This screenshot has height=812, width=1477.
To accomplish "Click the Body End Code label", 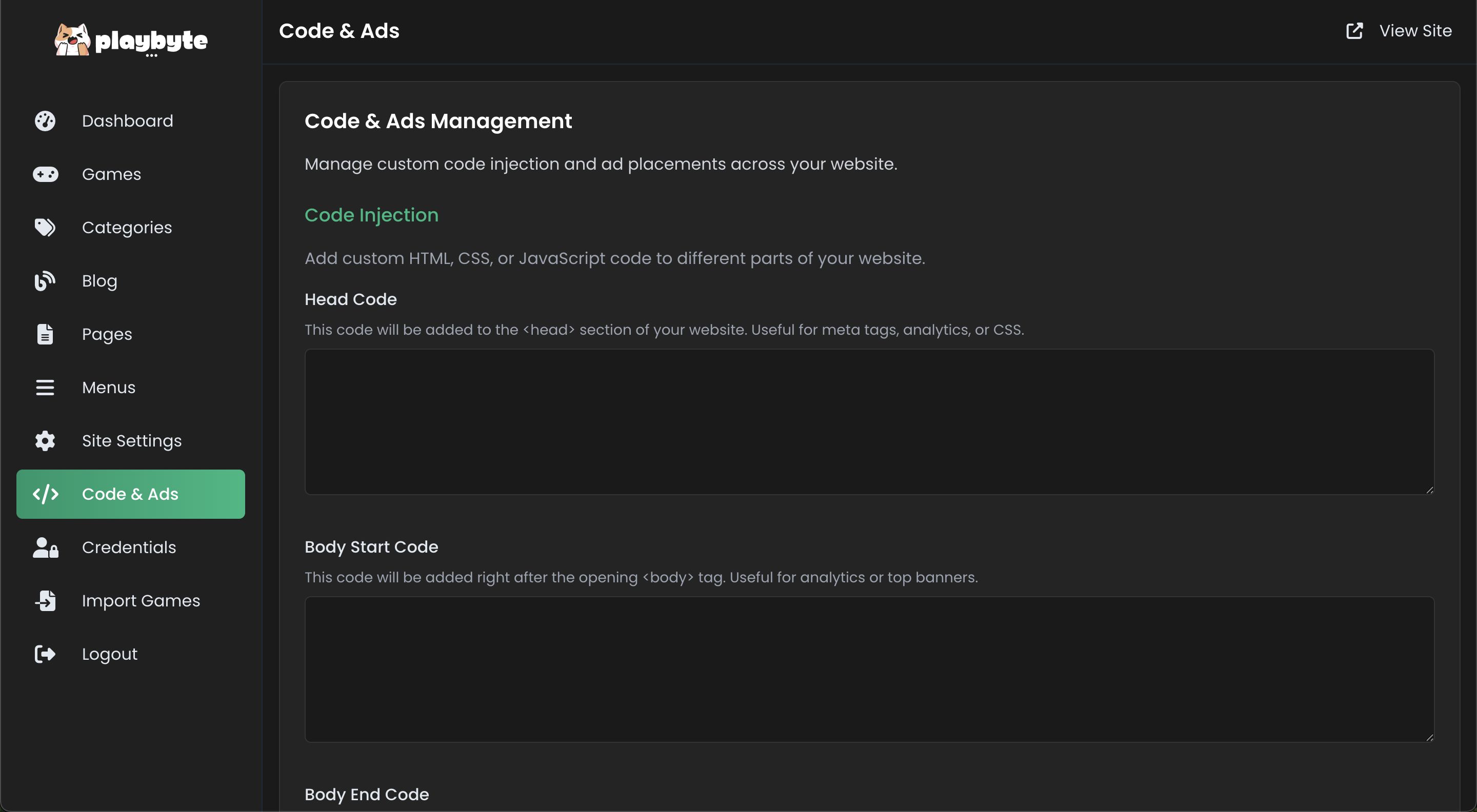I will click(367, 794).
